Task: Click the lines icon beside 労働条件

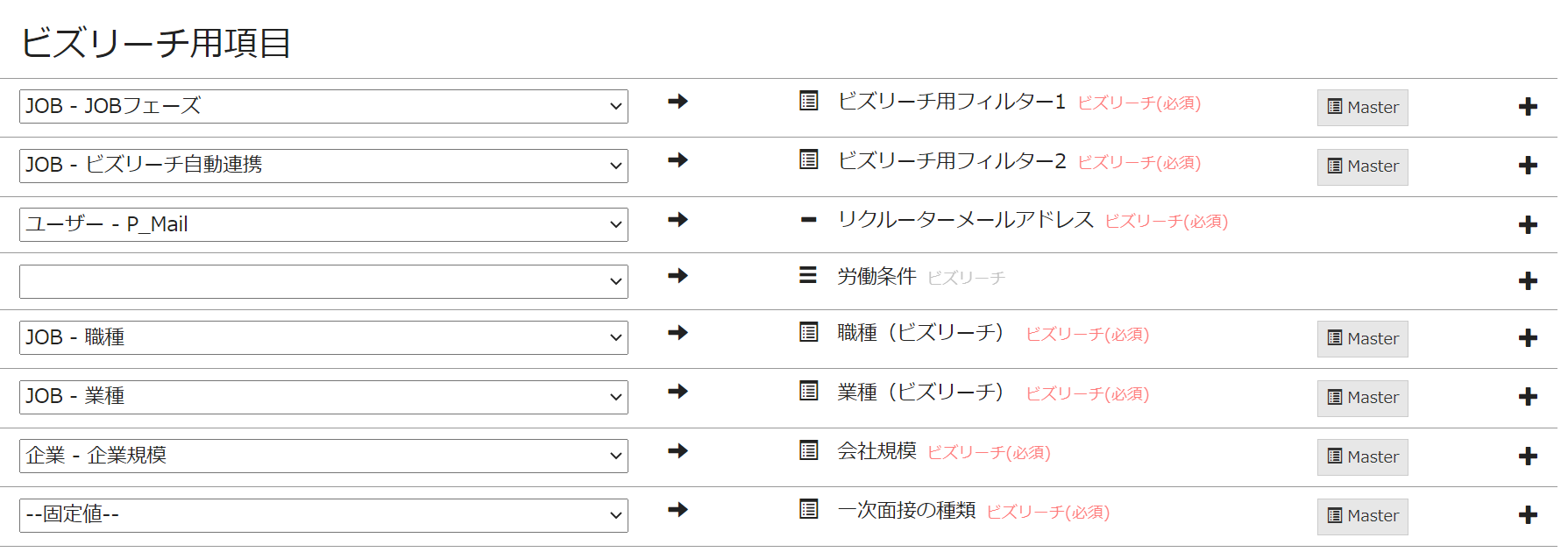Action: click(808, 275)
